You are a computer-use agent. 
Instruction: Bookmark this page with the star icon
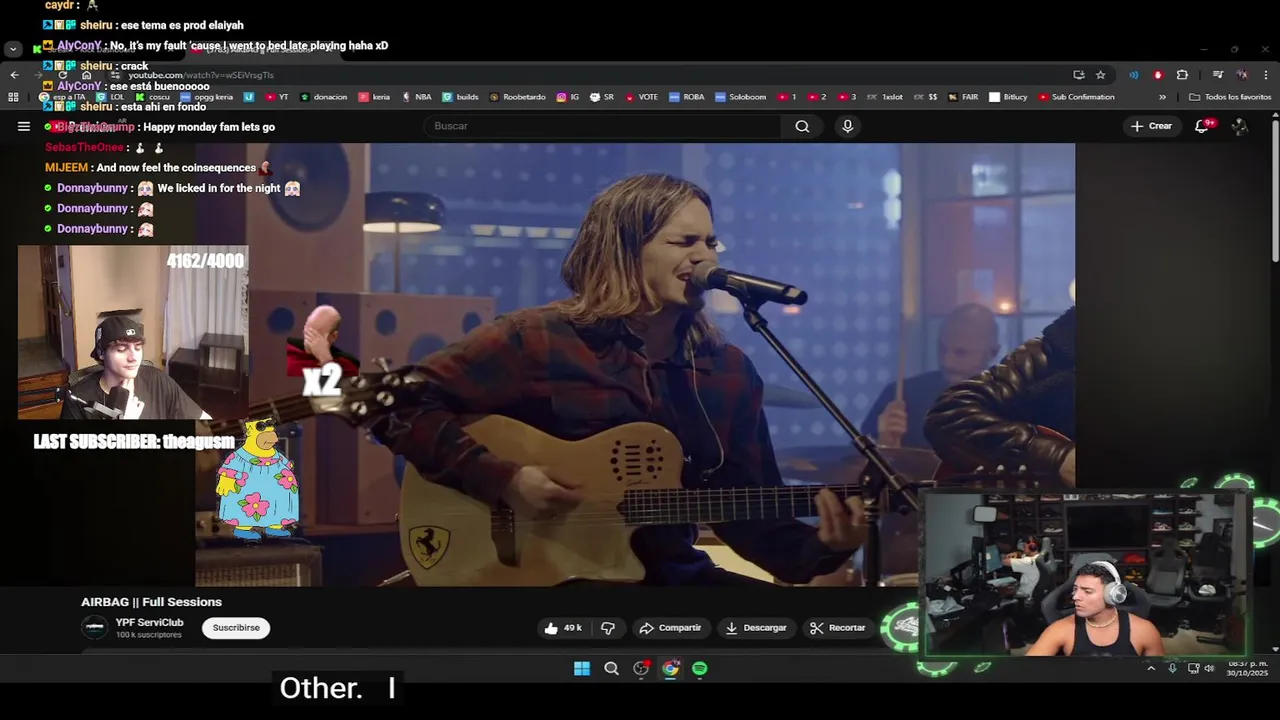pos(1100,75)
